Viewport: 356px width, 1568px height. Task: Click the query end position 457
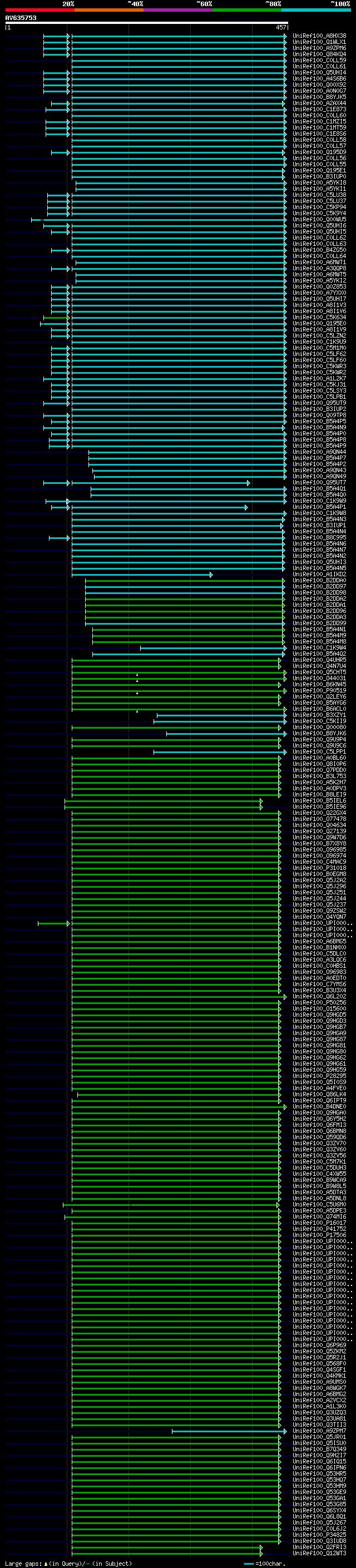pos(280,27)
